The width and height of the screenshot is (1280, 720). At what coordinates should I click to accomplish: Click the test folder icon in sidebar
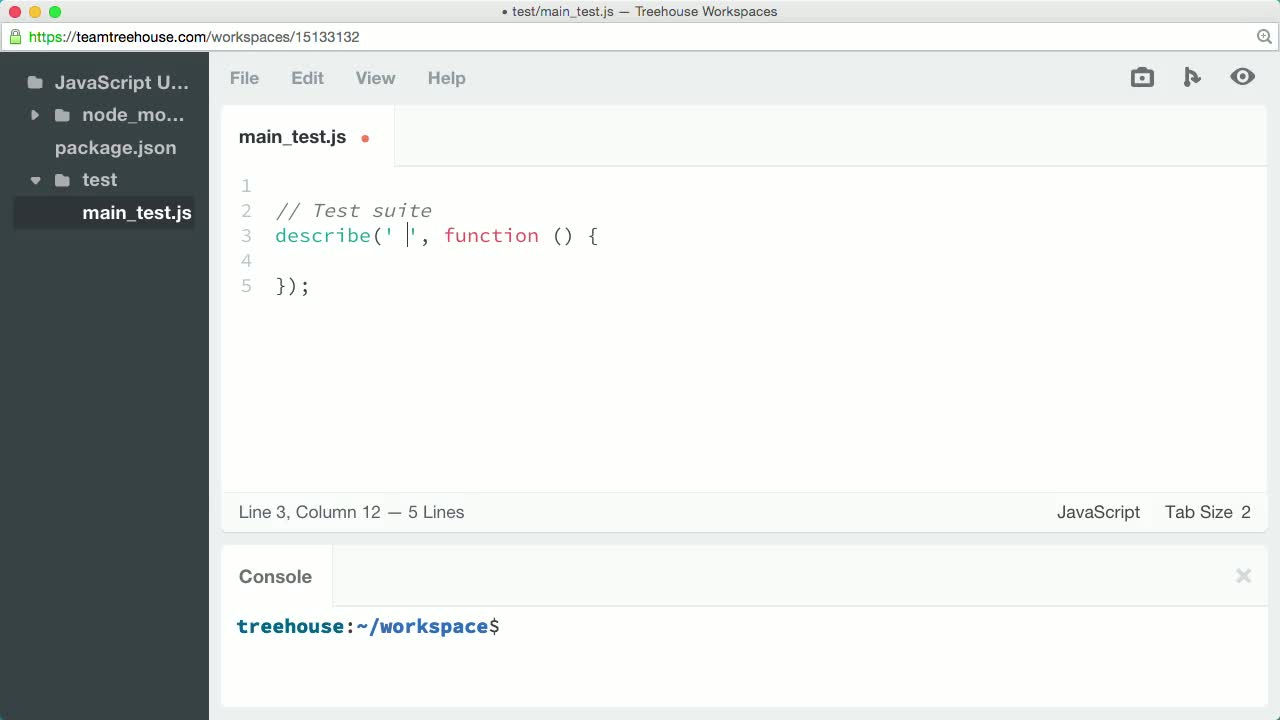pos(62,180)
